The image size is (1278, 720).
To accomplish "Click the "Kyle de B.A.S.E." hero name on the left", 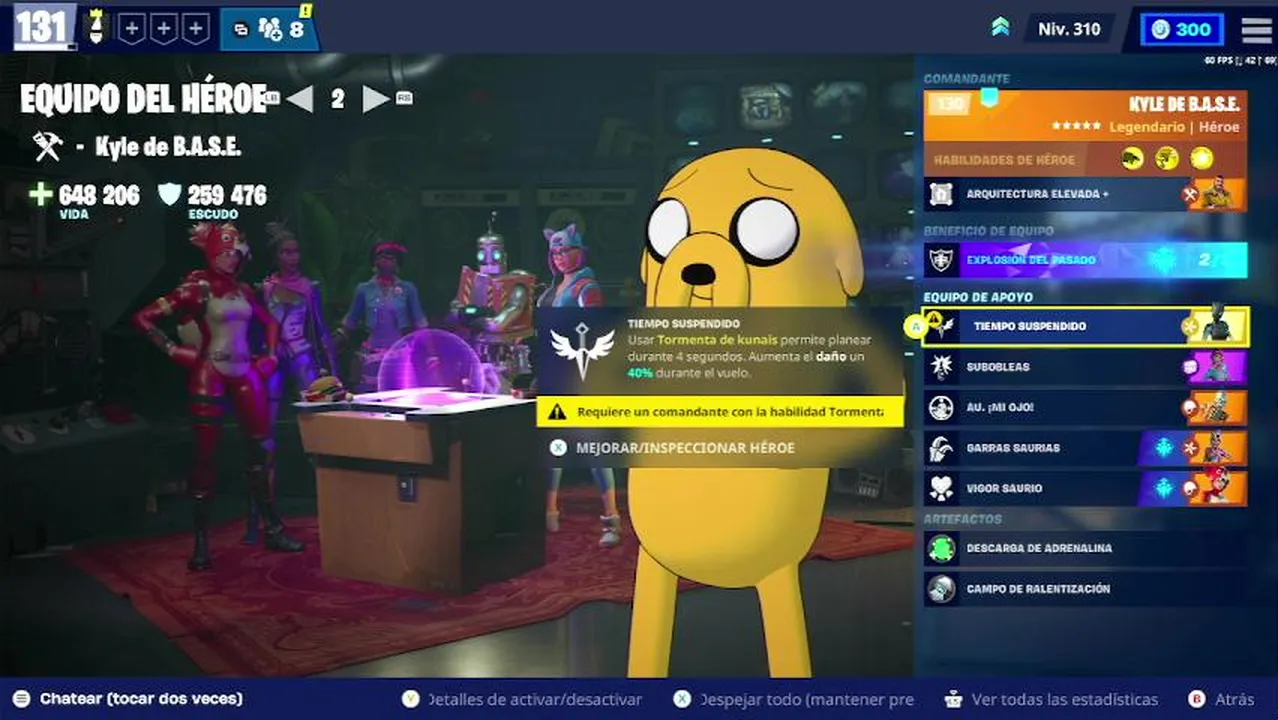I will click(168, 147).
